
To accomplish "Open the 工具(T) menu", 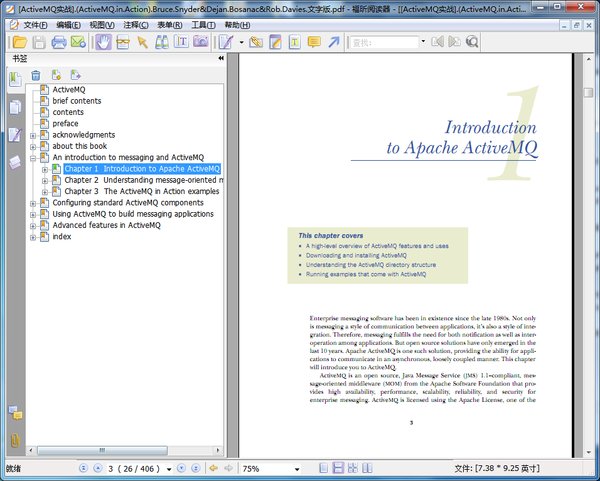I will point(203,24).
